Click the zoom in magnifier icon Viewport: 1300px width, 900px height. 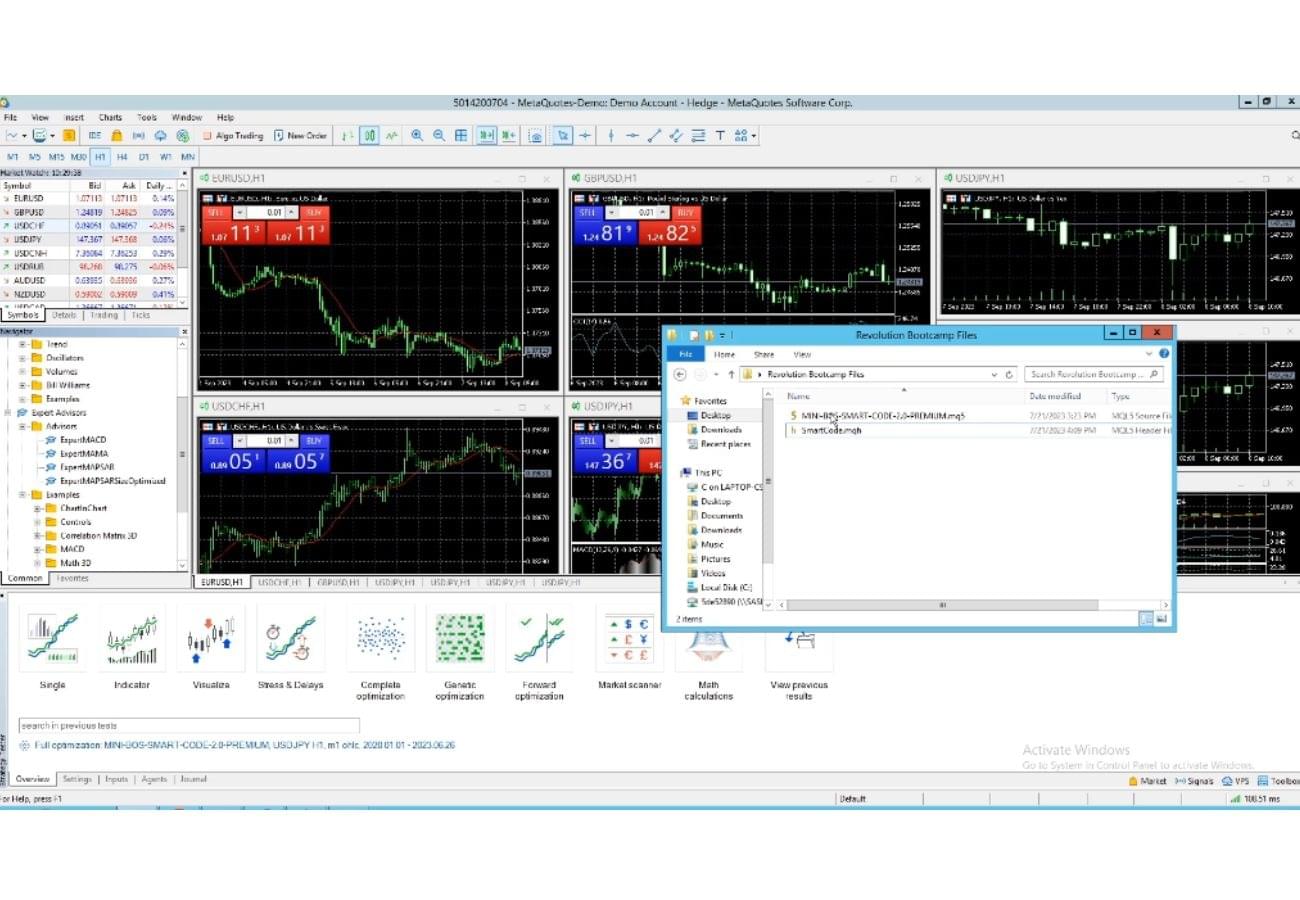pyautogui.click(x=417, y=136)
